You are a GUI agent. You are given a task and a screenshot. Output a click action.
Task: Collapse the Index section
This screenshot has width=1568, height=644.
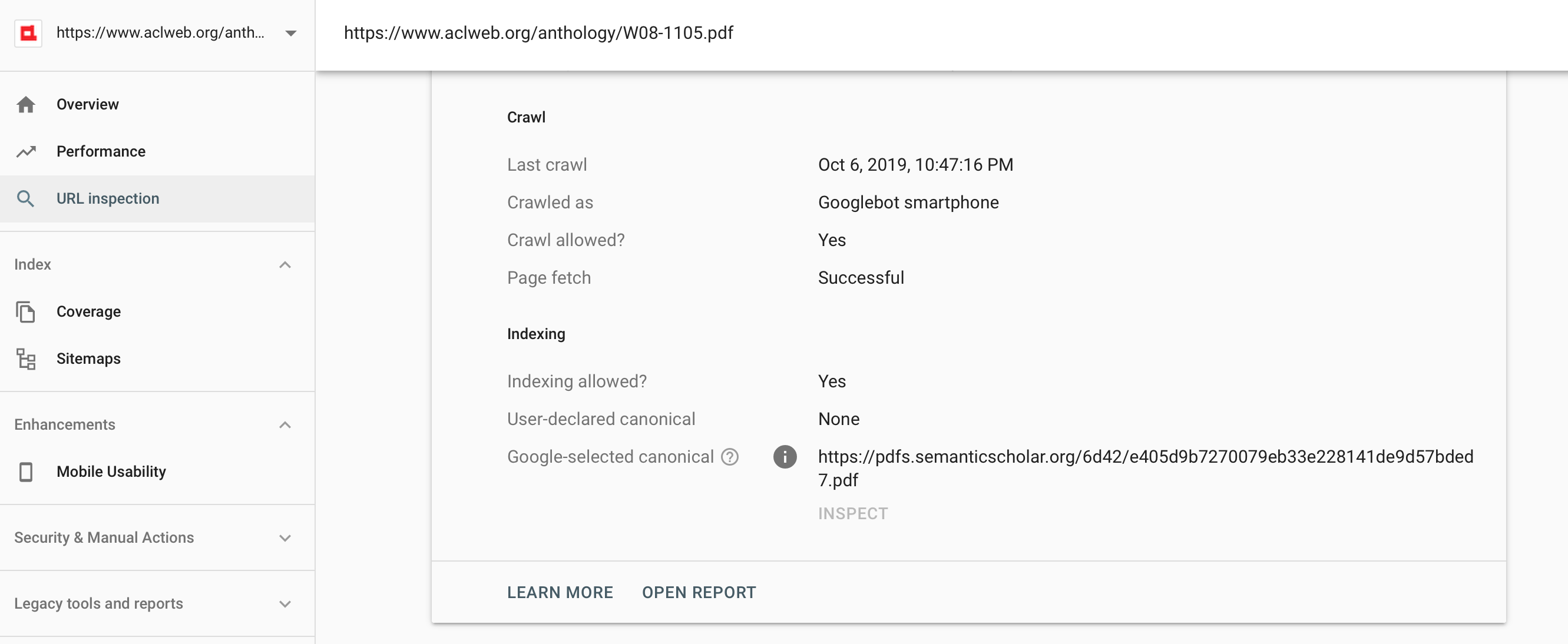[x=285, y=264]
